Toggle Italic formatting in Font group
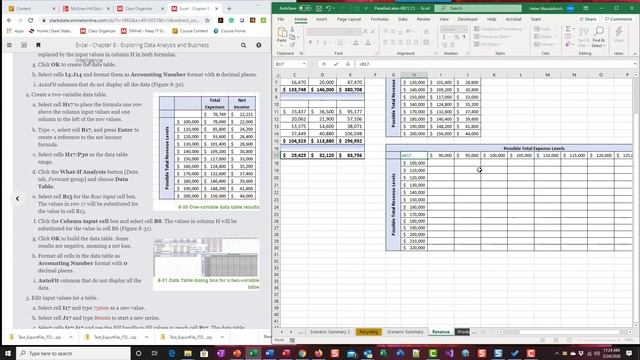Screen dimensions: 640x360 pyautogui.click(x=318, y=42)
